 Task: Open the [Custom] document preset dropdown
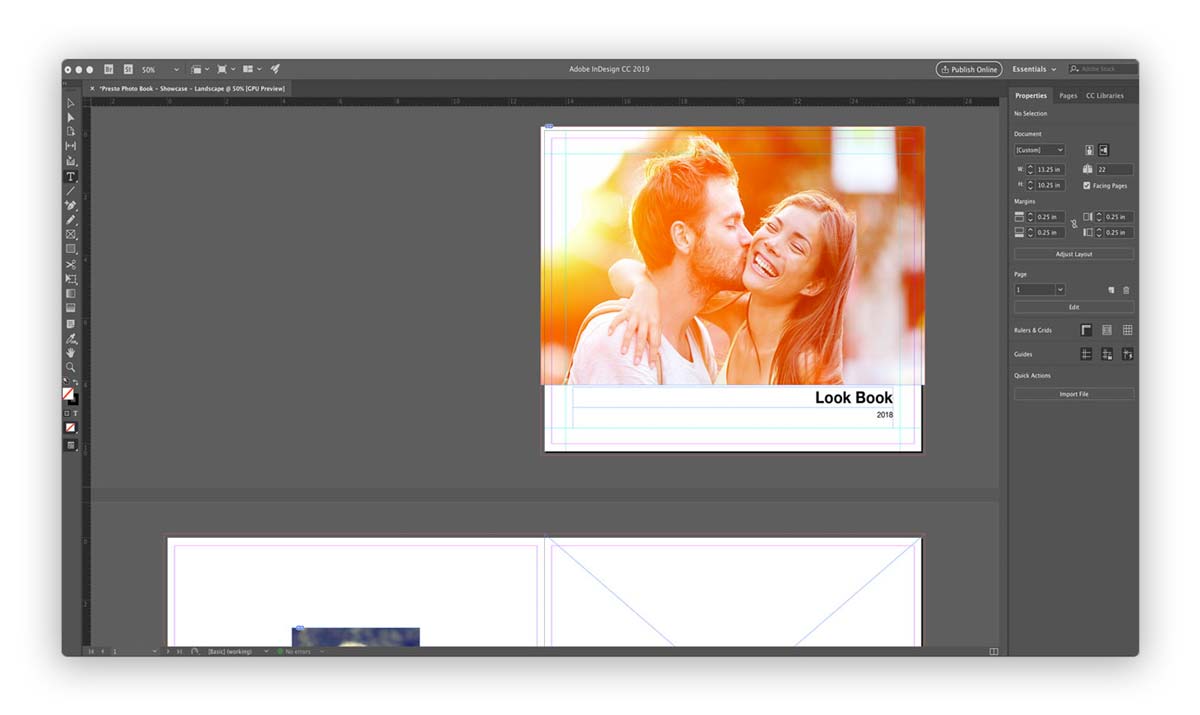tap(1040, 150)
